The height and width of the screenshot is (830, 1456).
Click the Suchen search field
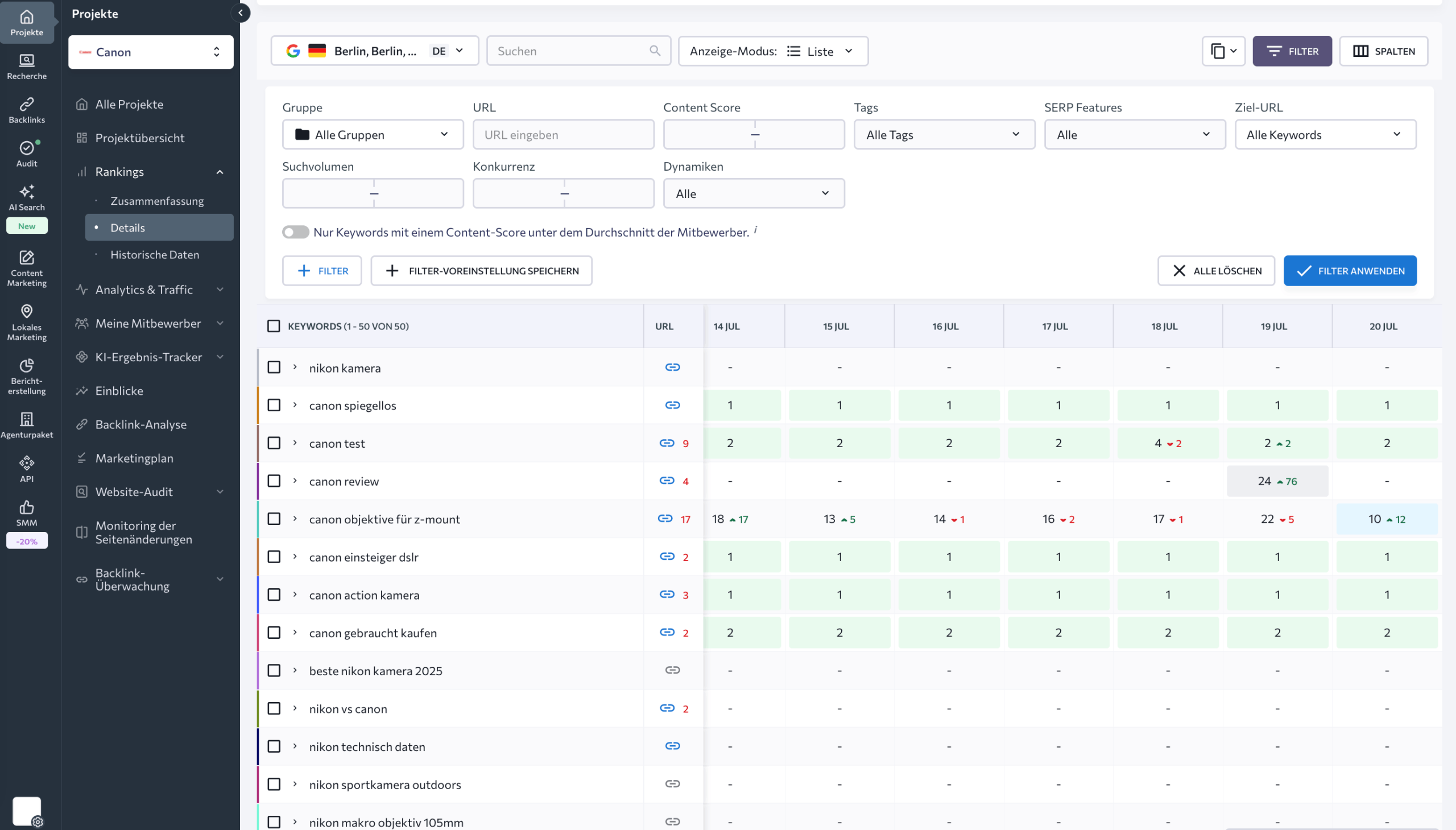(x=578, y=51)
